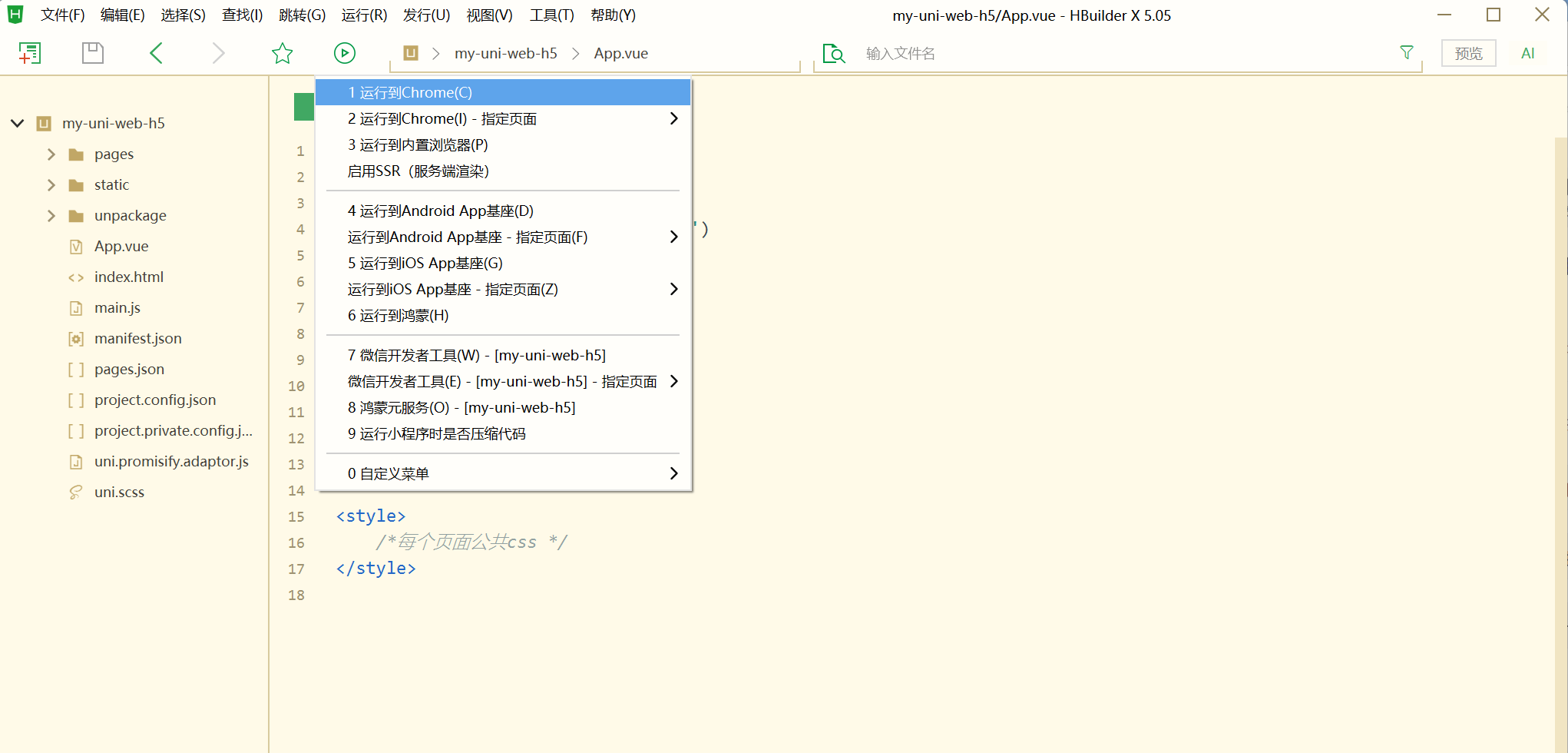Screen dimensions: 1568x753
Task: Open the 文件(F) menu
Action: [x=63, y=15]
